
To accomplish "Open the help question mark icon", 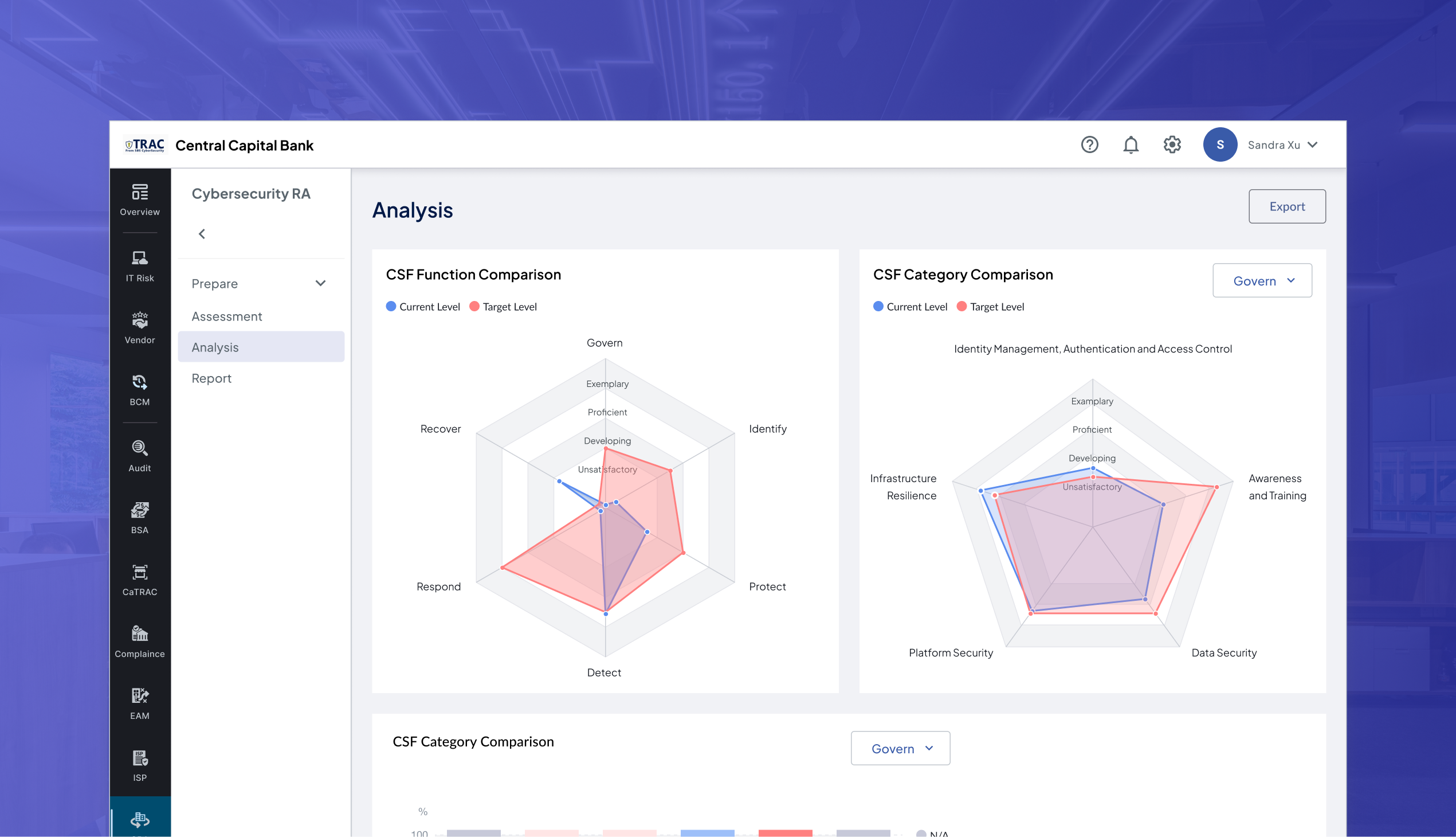I will [1089, 144].
